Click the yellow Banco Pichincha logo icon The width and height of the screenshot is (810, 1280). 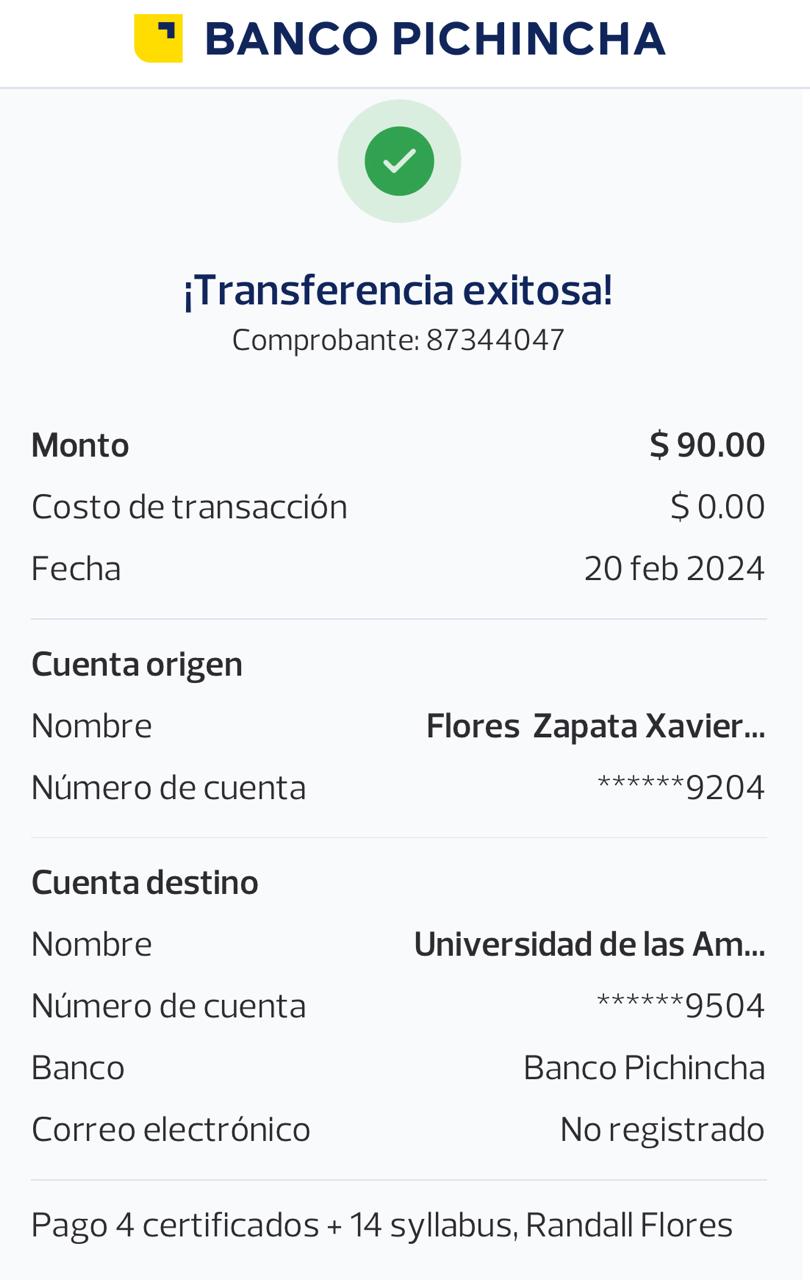tap(158, 39)
